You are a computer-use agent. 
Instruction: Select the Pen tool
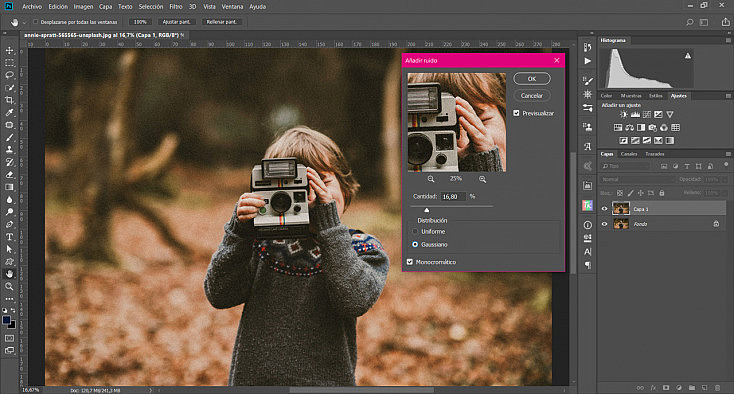point(9,225)
